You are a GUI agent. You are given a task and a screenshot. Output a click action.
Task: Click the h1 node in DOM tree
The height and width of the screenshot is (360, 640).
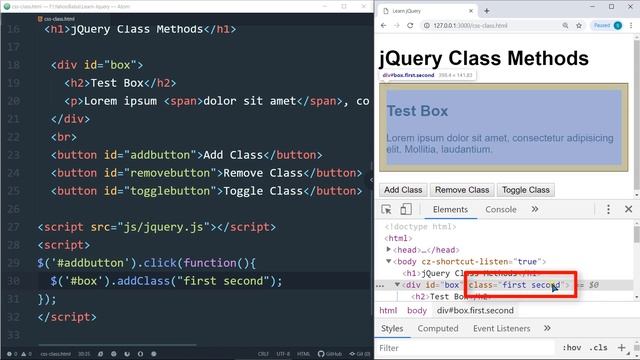coord(471,273)
